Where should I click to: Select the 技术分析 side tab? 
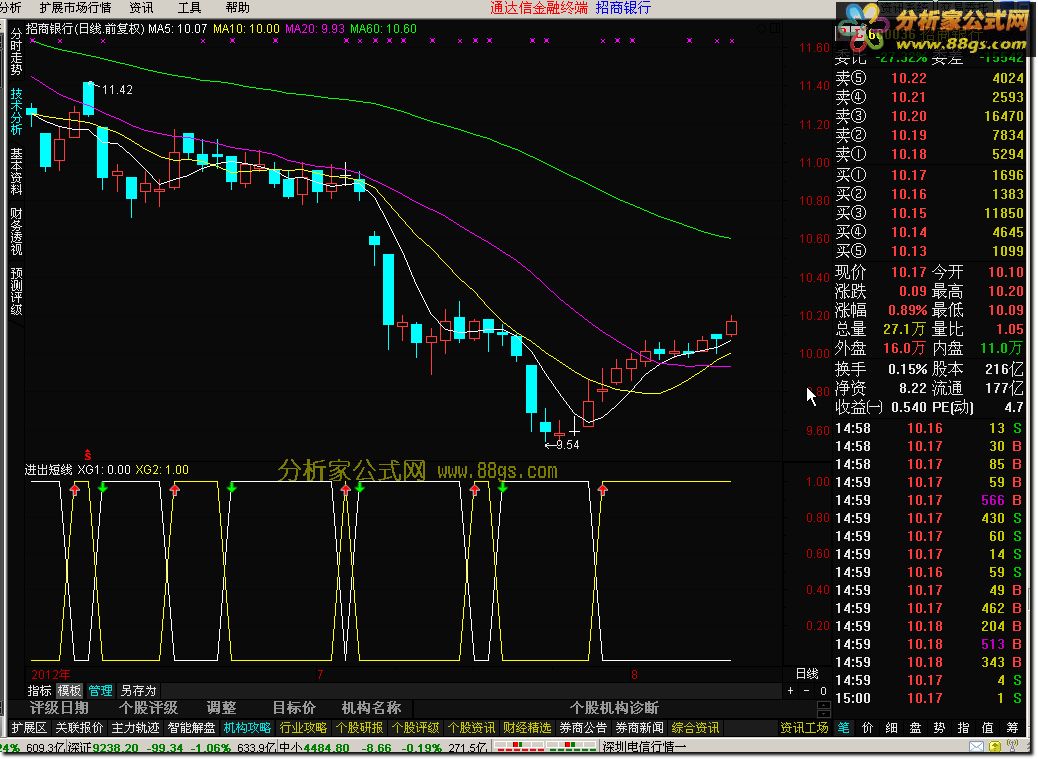16,111
